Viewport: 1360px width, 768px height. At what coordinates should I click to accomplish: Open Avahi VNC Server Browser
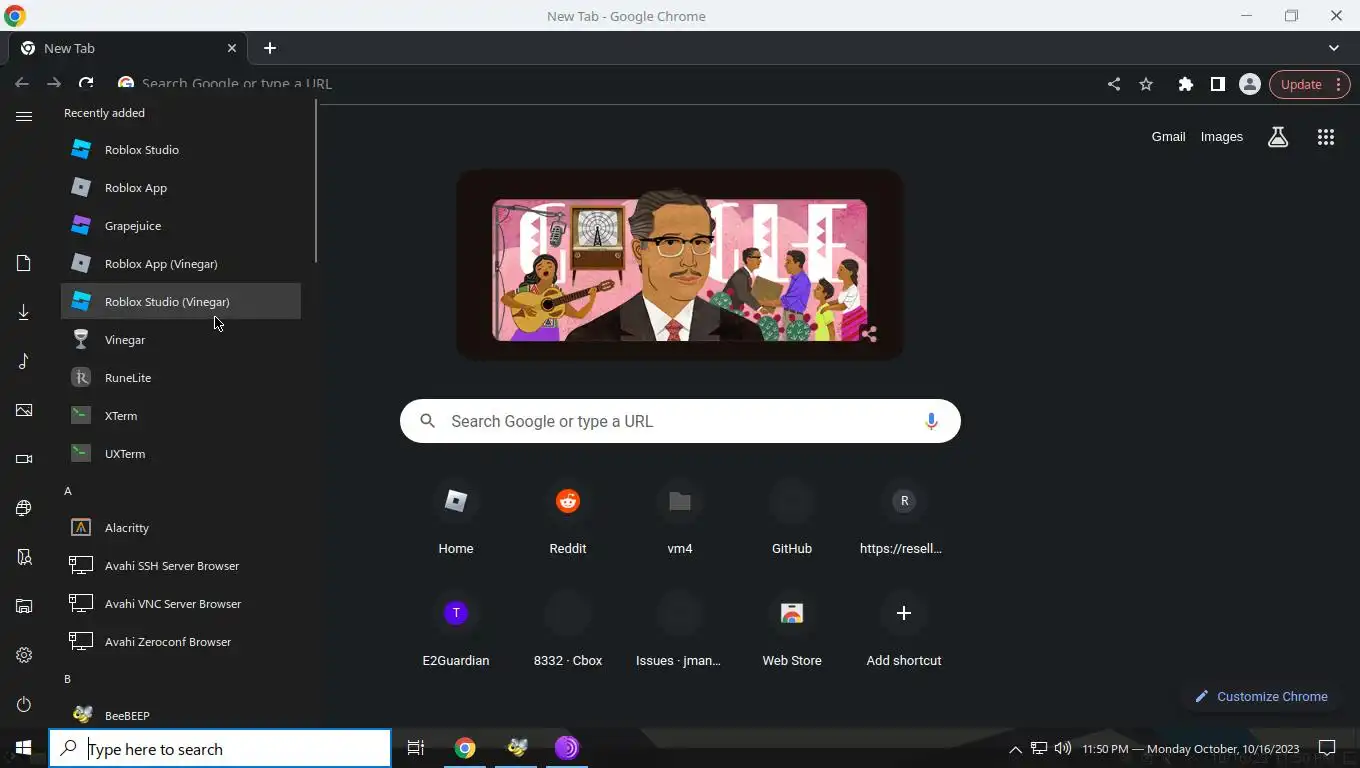coord(180,604)
